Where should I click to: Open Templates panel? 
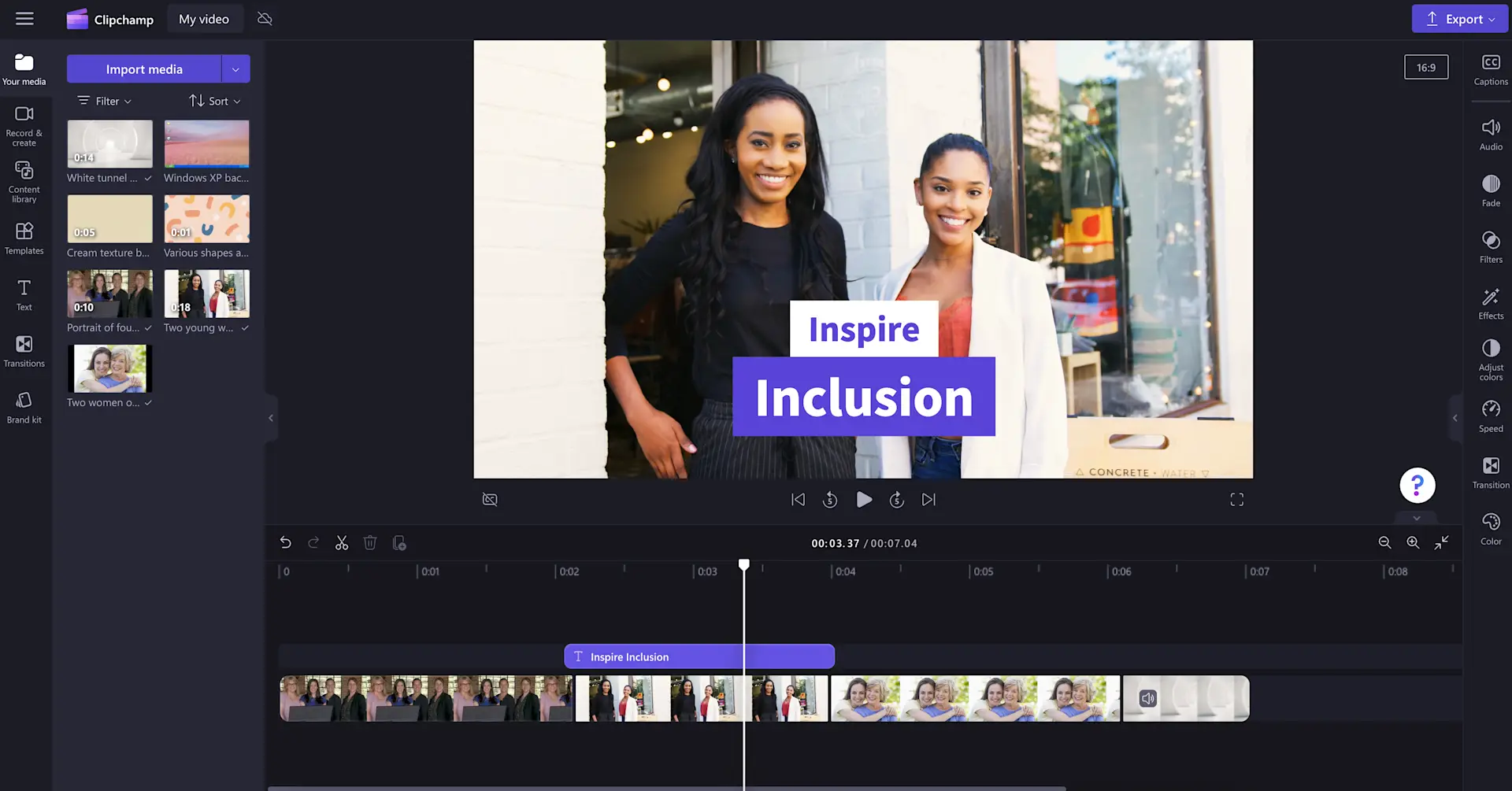point(24,238)
